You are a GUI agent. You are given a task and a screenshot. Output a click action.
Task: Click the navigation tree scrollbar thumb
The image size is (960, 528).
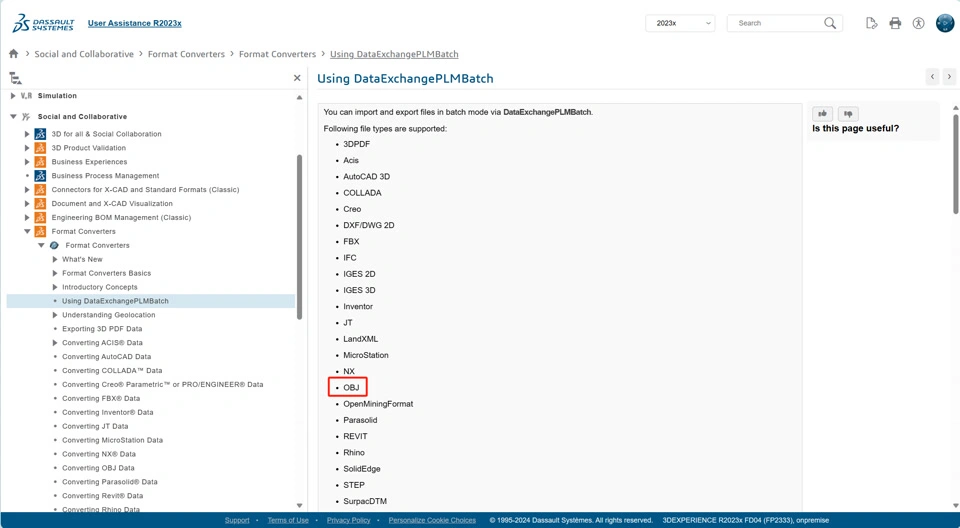[x=299, y=236]
